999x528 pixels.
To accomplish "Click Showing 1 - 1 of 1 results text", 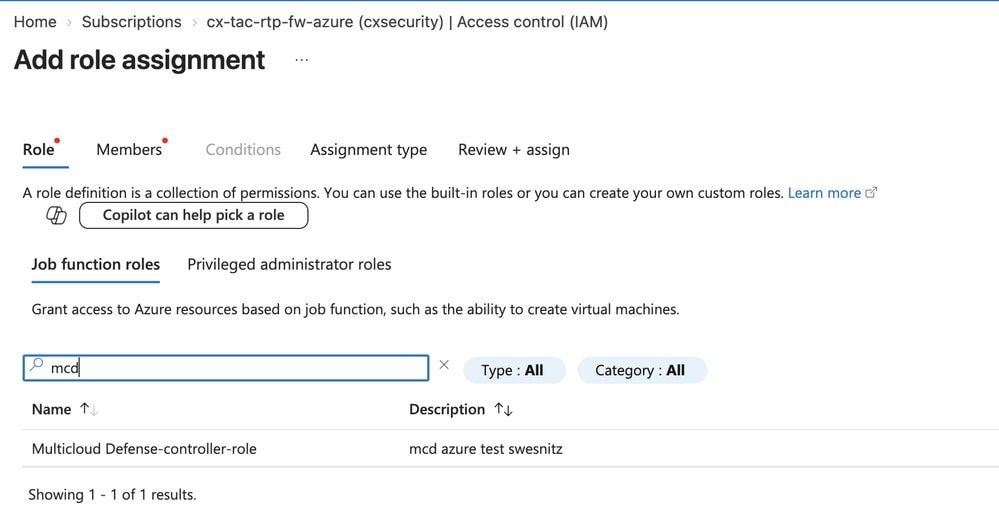I will [112, 495].
